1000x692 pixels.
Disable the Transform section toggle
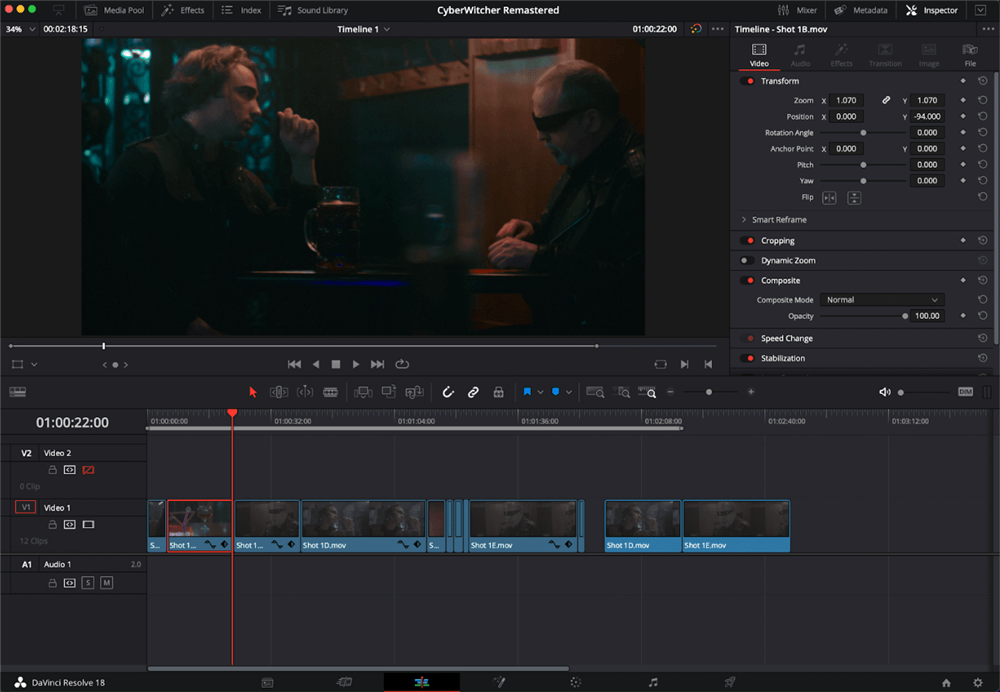pyautogui.click(x=747, y=81)
